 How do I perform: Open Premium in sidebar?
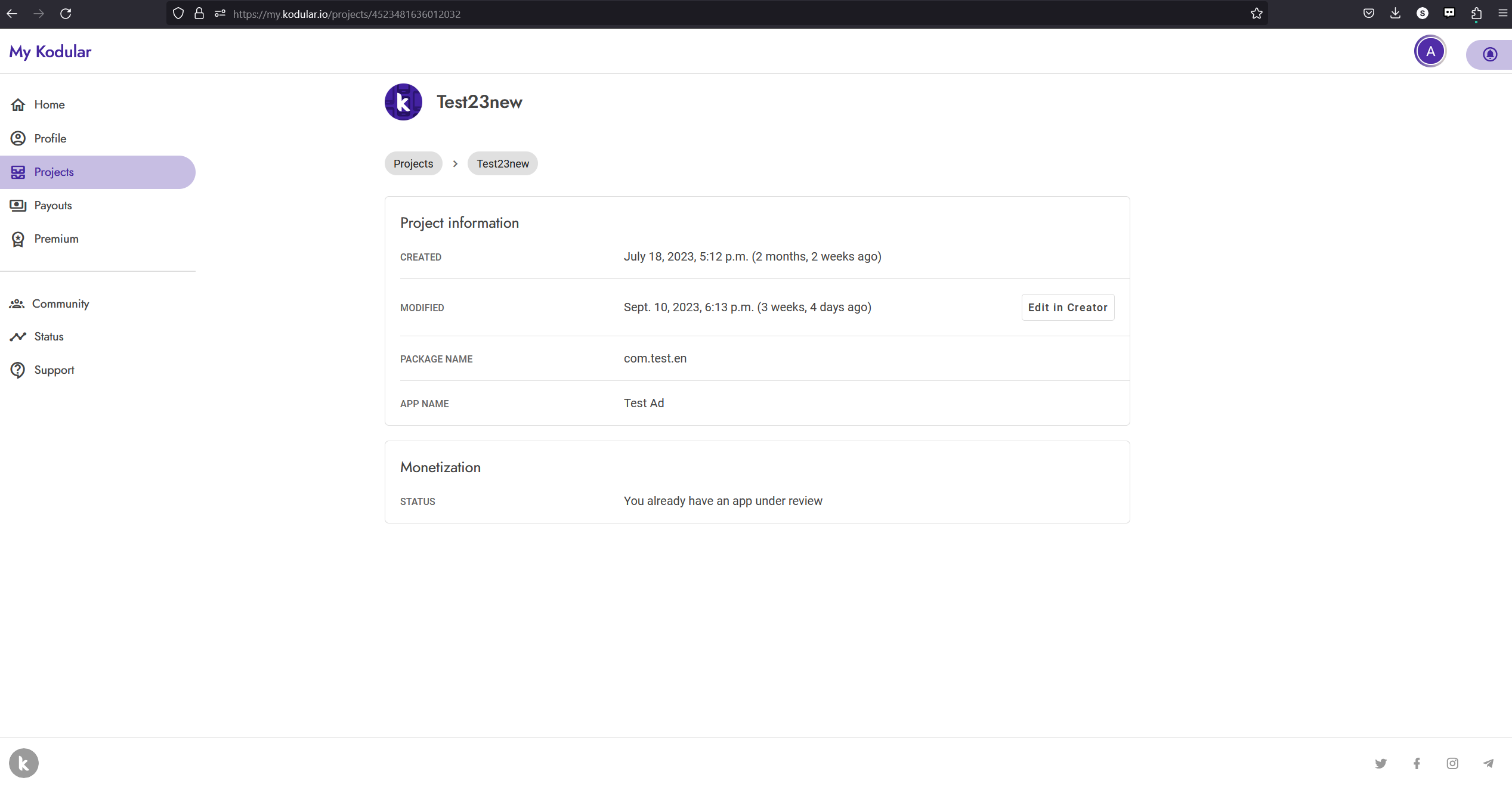[98, 239]
